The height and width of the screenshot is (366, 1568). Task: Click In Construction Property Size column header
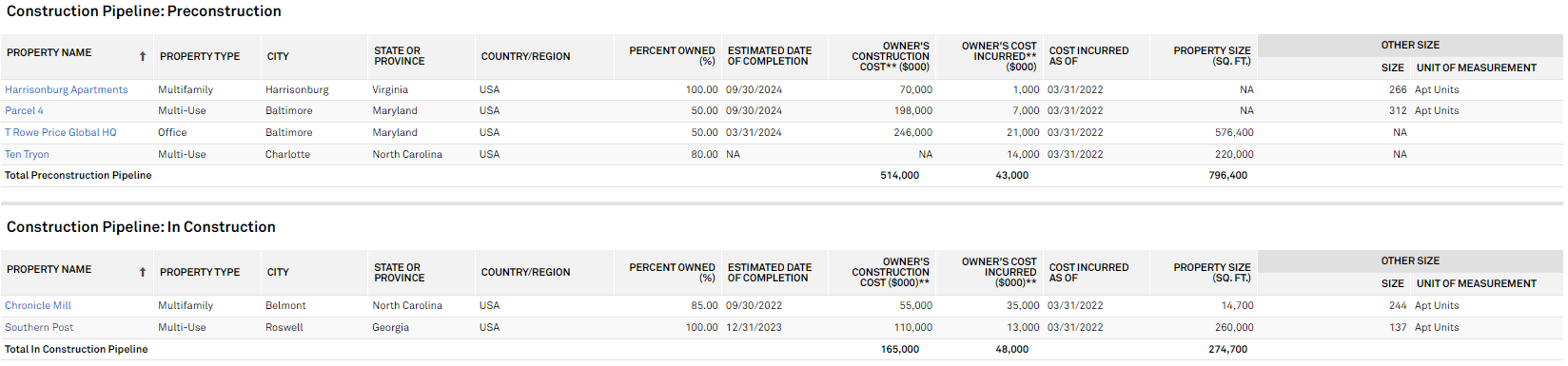tap(1212, 272)
